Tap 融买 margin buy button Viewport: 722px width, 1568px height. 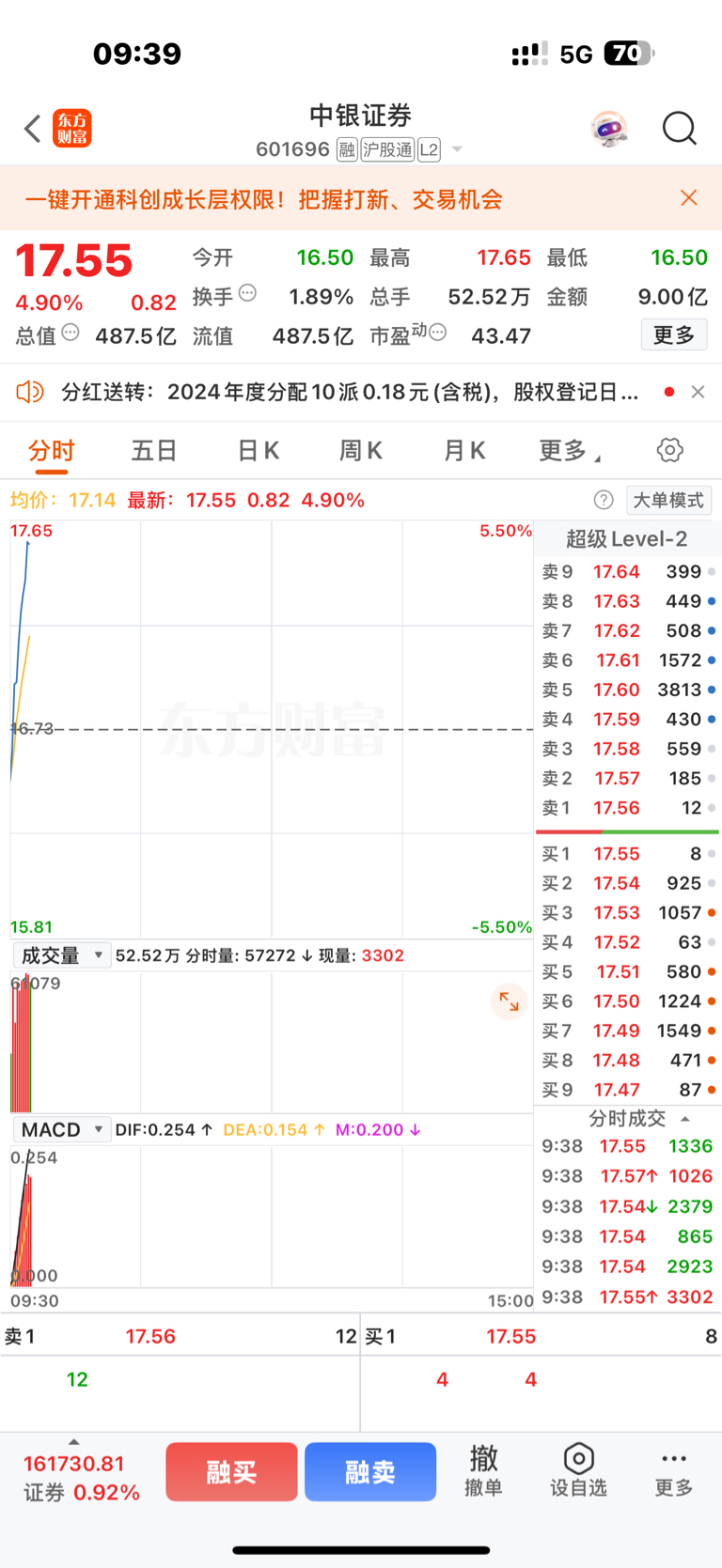[x=231, y=1472]
